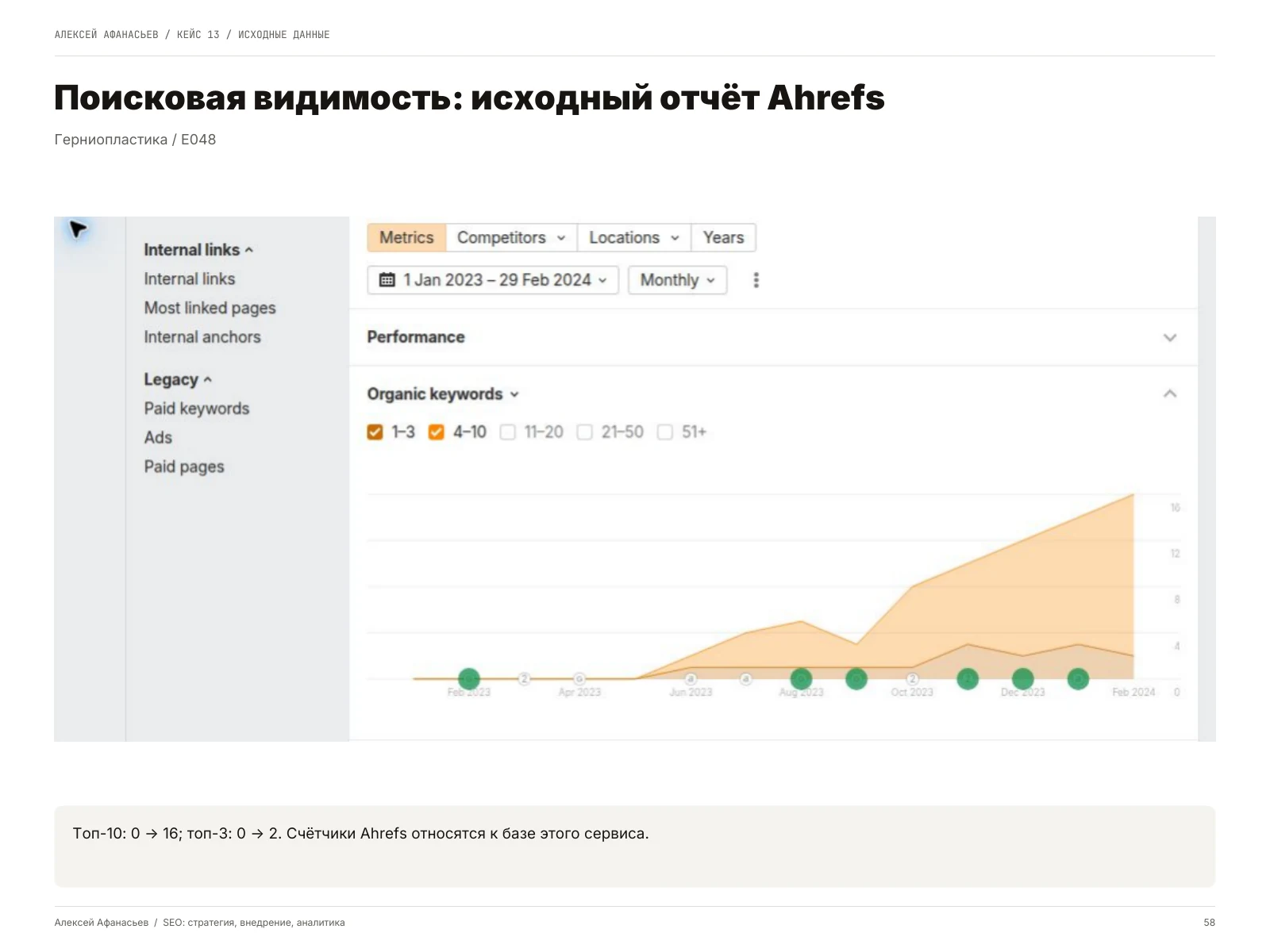
Task: Click the small gray marker above Apr 2023
Action: (x=579, y=679)
